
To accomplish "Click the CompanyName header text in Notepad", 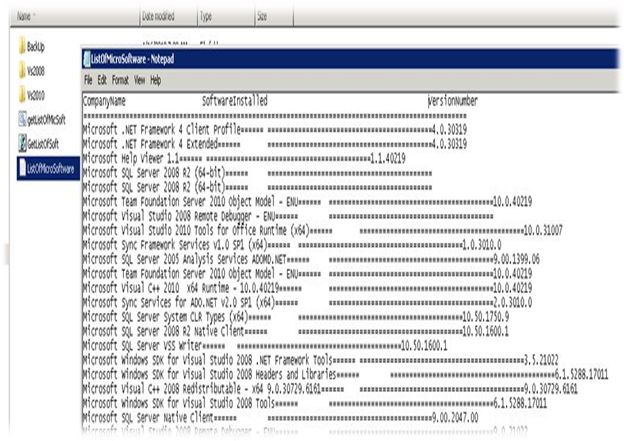I will click(104, 101).
